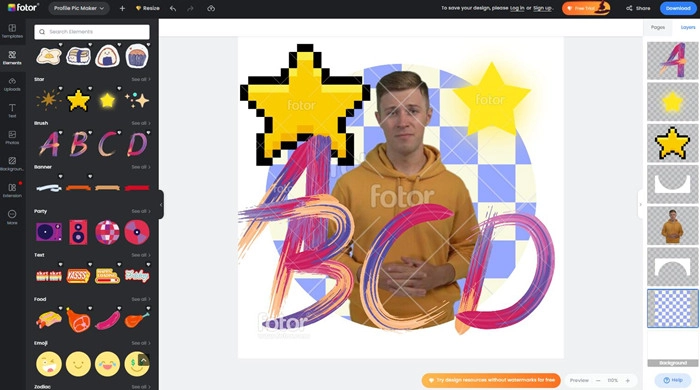The height and width of the screenshot is (390, 700).
Task: Add the speaker party element
Action: tap(78, 232)
